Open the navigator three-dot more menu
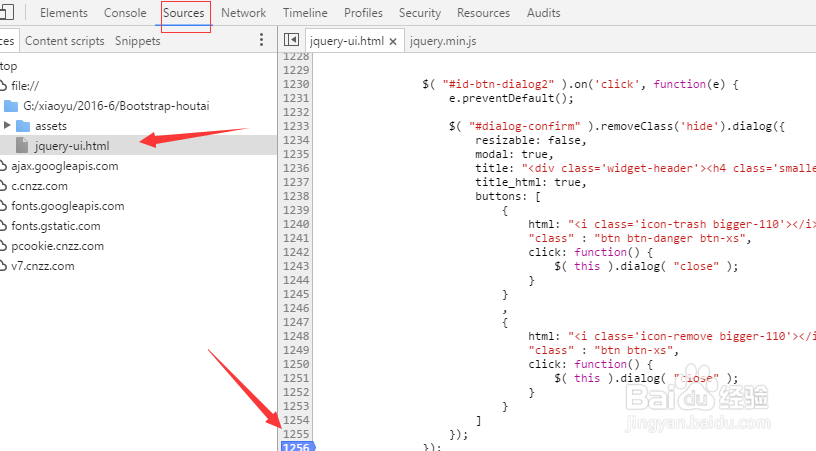Screen dimensions: 816x451 (x=261, y=40)
